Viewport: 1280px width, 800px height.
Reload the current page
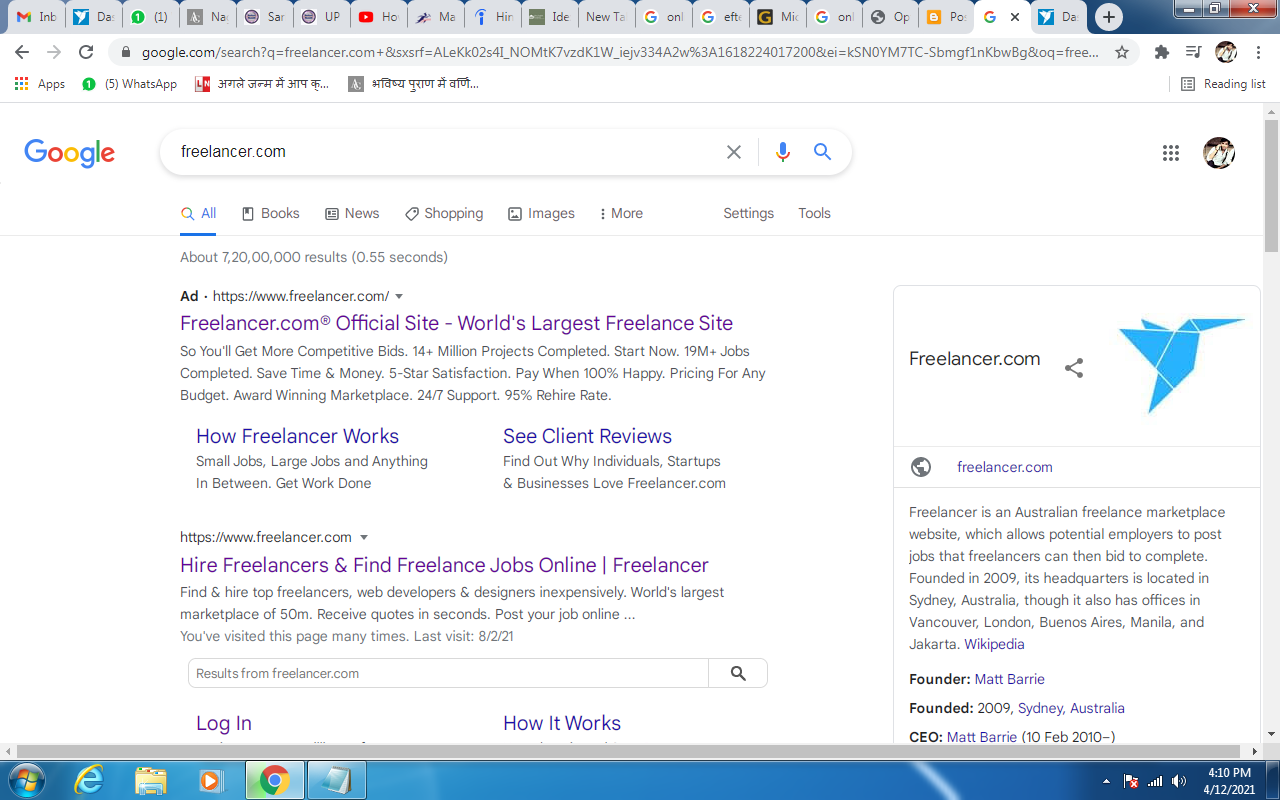coord(86,52)
